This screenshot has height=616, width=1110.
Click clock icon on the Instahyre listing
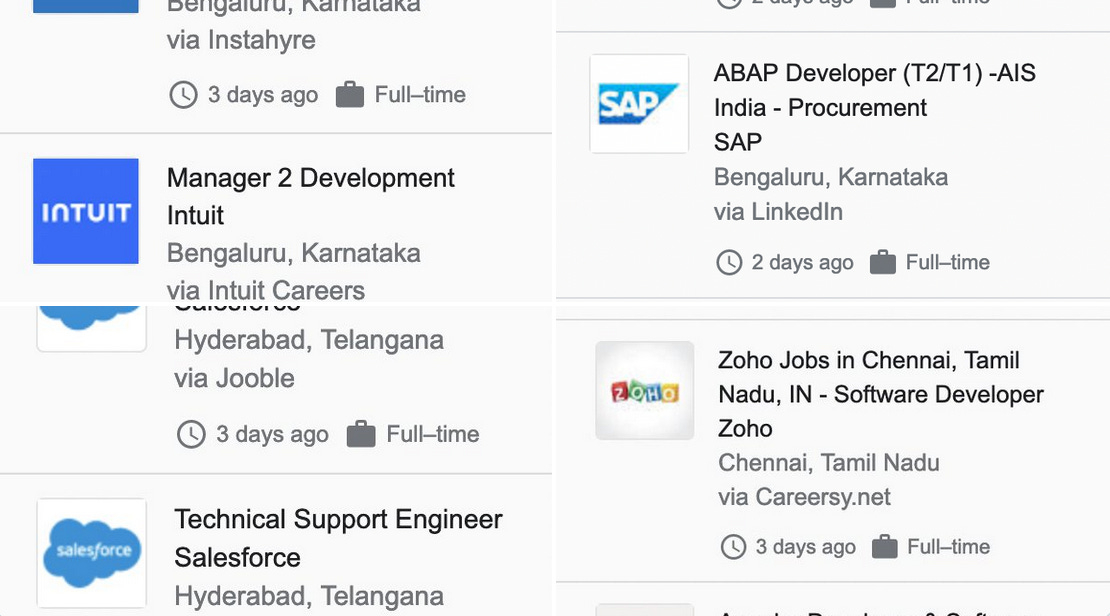click(x=183, y=95)
